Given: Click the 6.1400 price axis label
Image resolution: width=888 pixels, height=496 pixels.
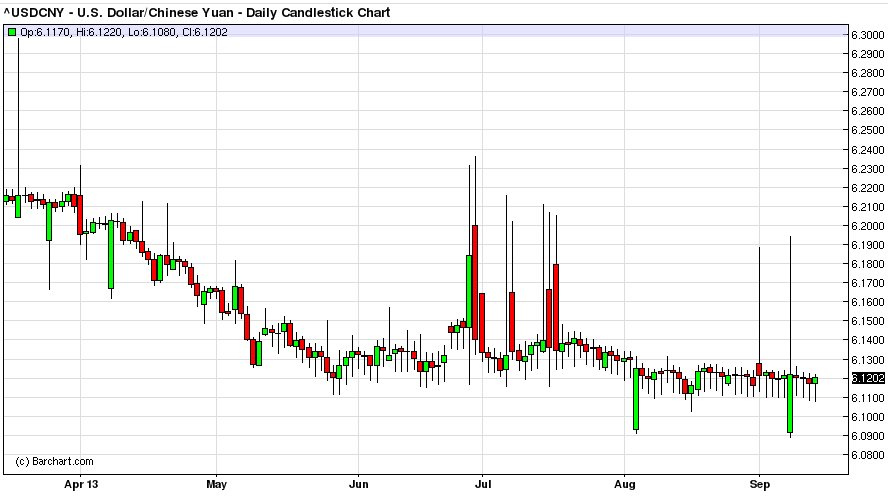Looking at the screenshot, I should [x=868, y=340].
